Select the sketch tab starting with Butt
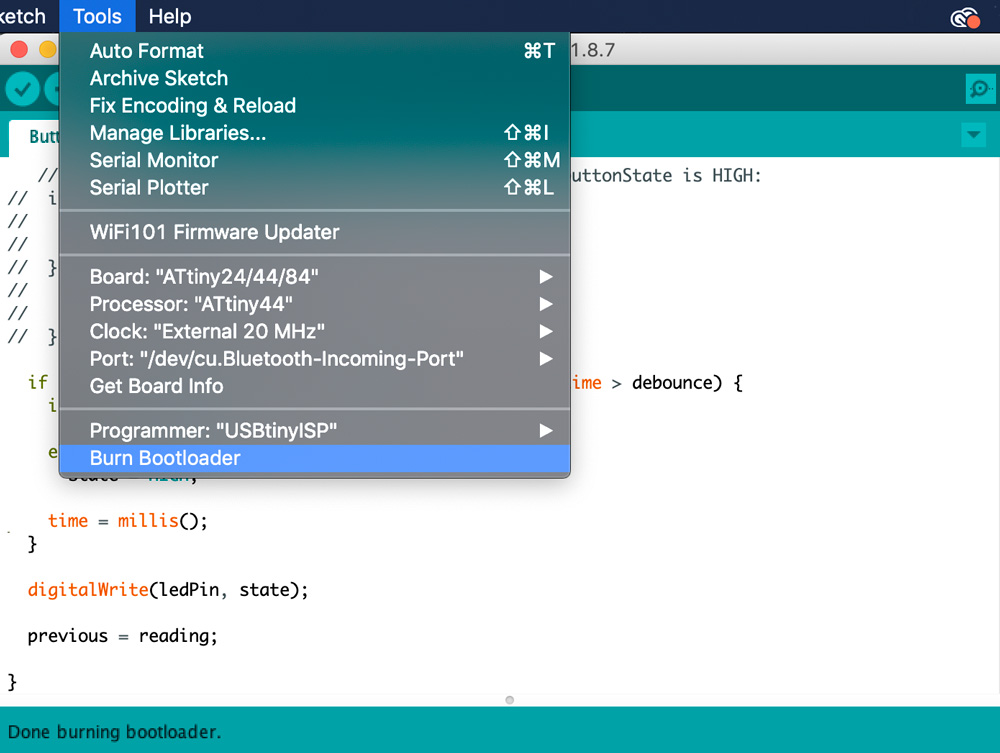The width and height of the screenshot is (1000, 753). coord(34,136)
